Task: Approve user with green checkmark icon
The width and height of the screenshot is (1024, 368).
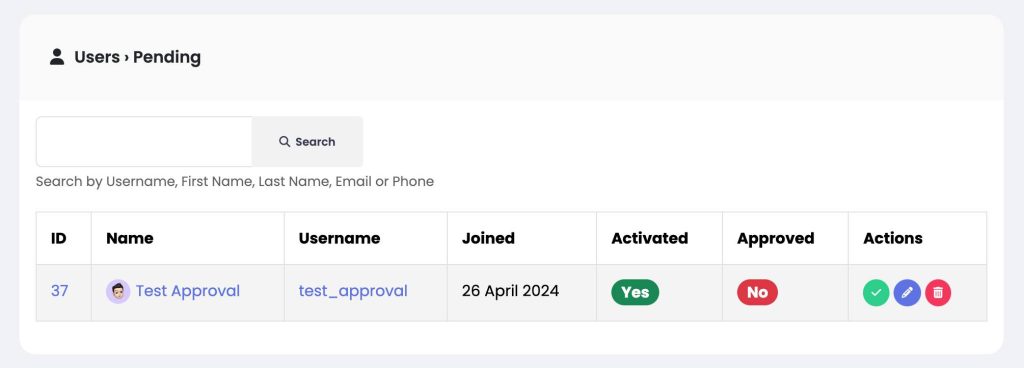Action: pos(876,293)
